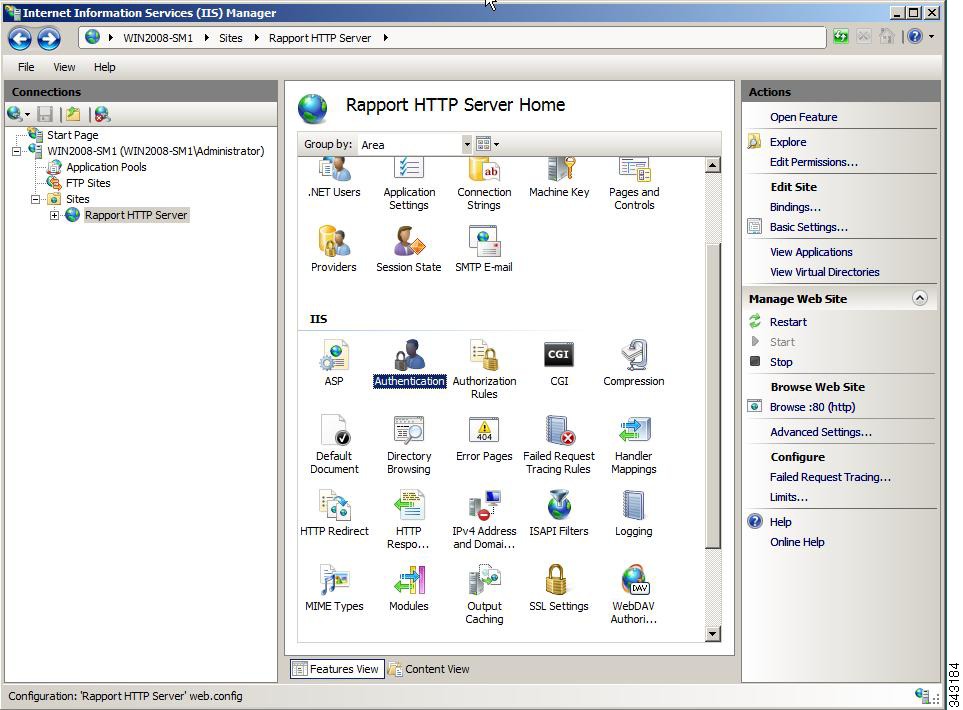The image size is (963, 710).
Task: Collapse the Manage Web Site section
Action: tap(919, 298)
